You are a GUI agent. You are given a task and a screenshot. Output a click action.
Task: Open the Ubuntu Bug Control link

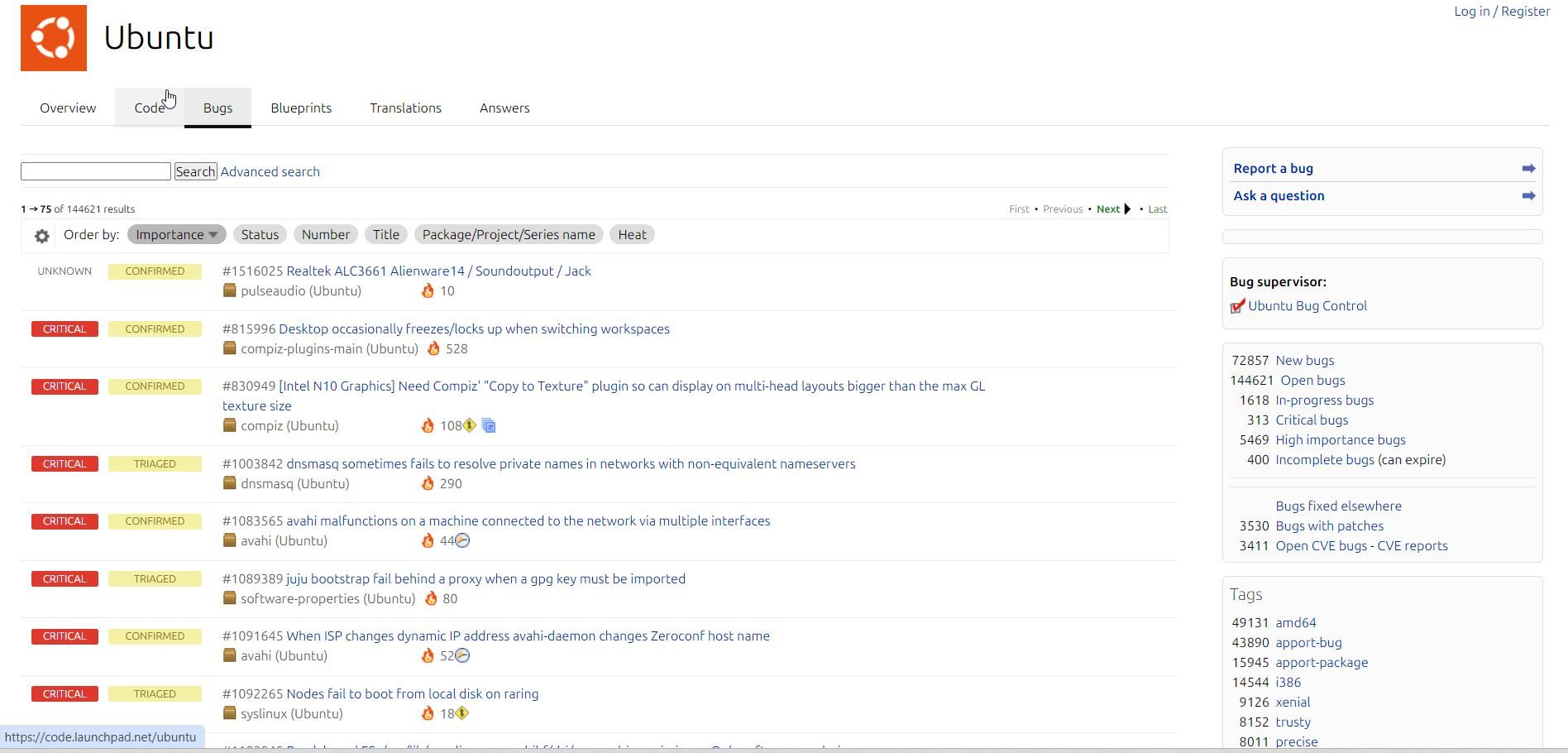tap(1307, 306)
